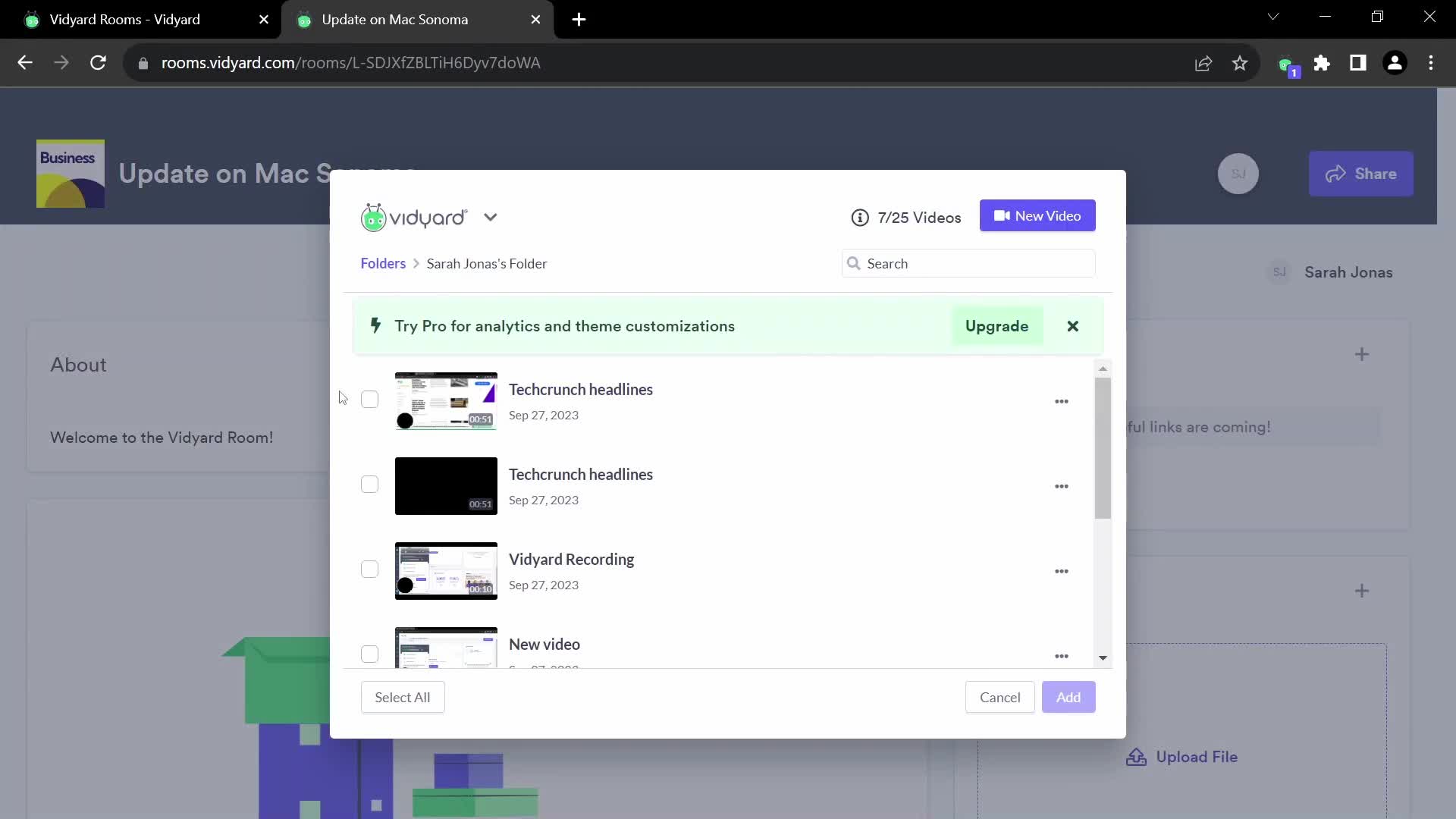Toggle checkbox for Vidyard Recording

point(369,570)
